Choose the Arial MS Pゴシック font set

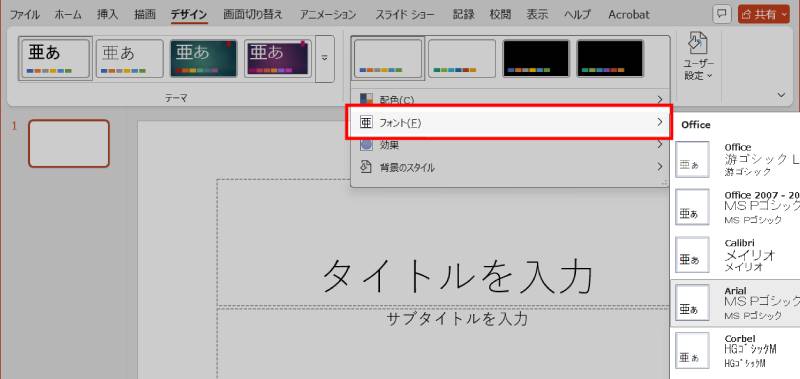(735, 303)
